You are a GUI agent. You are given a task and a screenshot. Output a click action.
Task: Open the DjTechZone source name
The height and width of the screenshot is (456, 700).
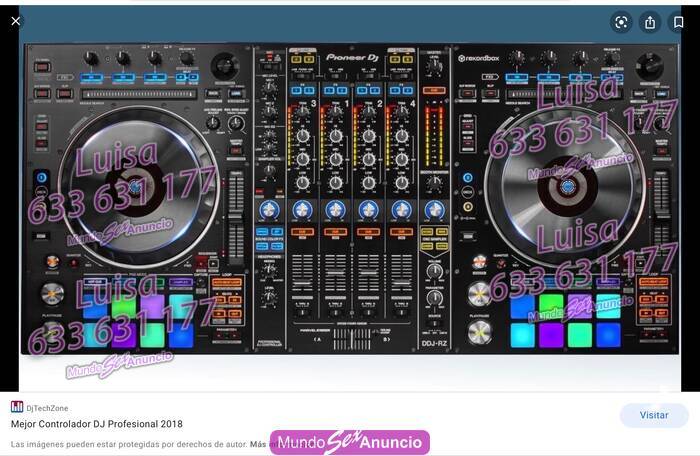click(47, 408)
